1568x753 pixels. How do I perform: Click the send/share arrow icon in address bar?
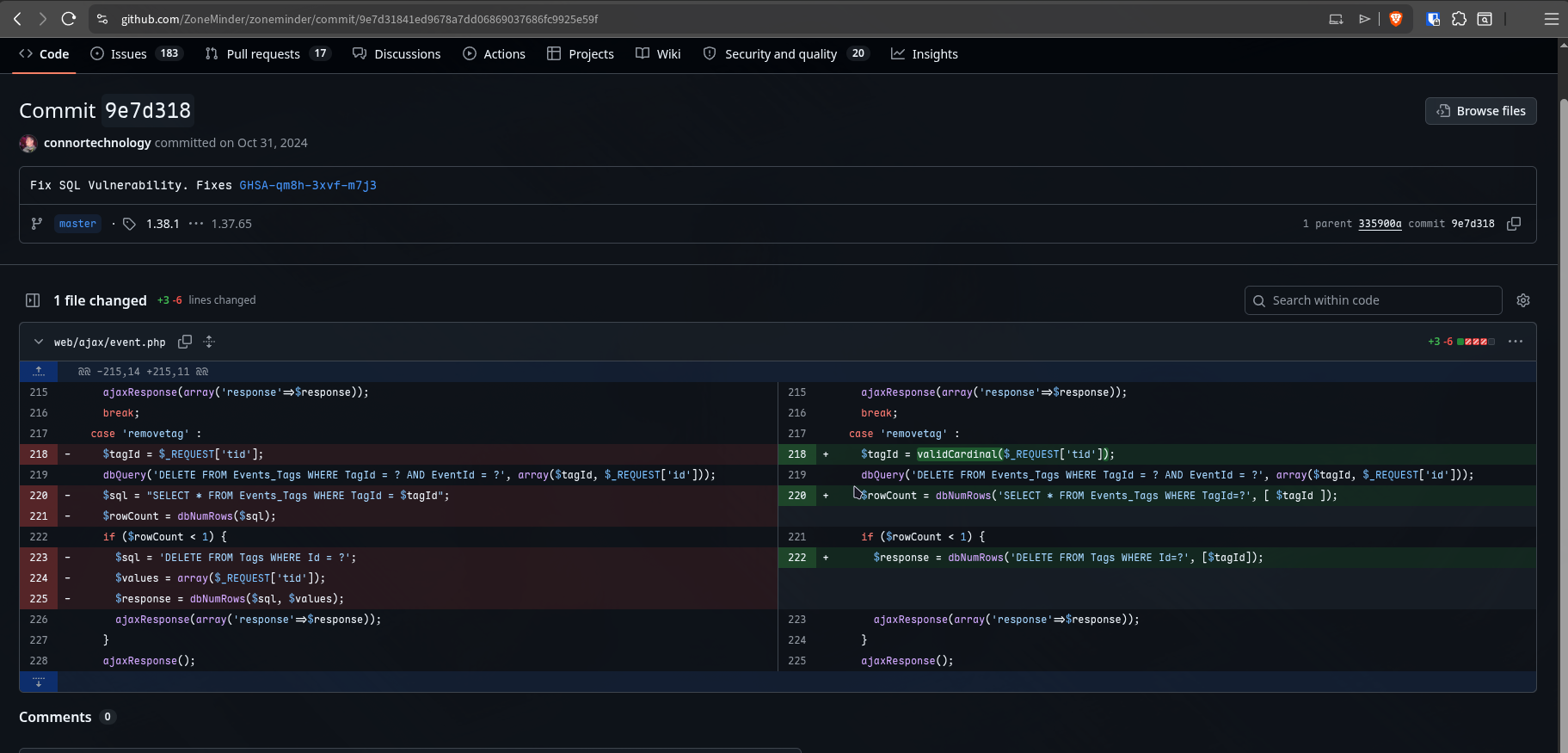pyautogui.click(x=1364, y=19)
